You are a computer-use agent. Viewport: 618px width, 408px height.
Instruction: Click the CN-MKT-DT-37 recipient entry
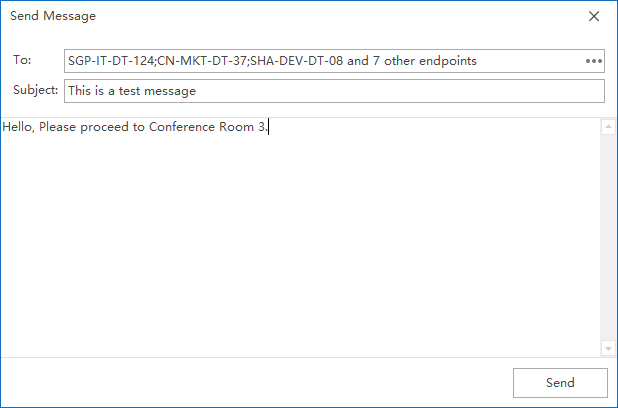(204, 61)
